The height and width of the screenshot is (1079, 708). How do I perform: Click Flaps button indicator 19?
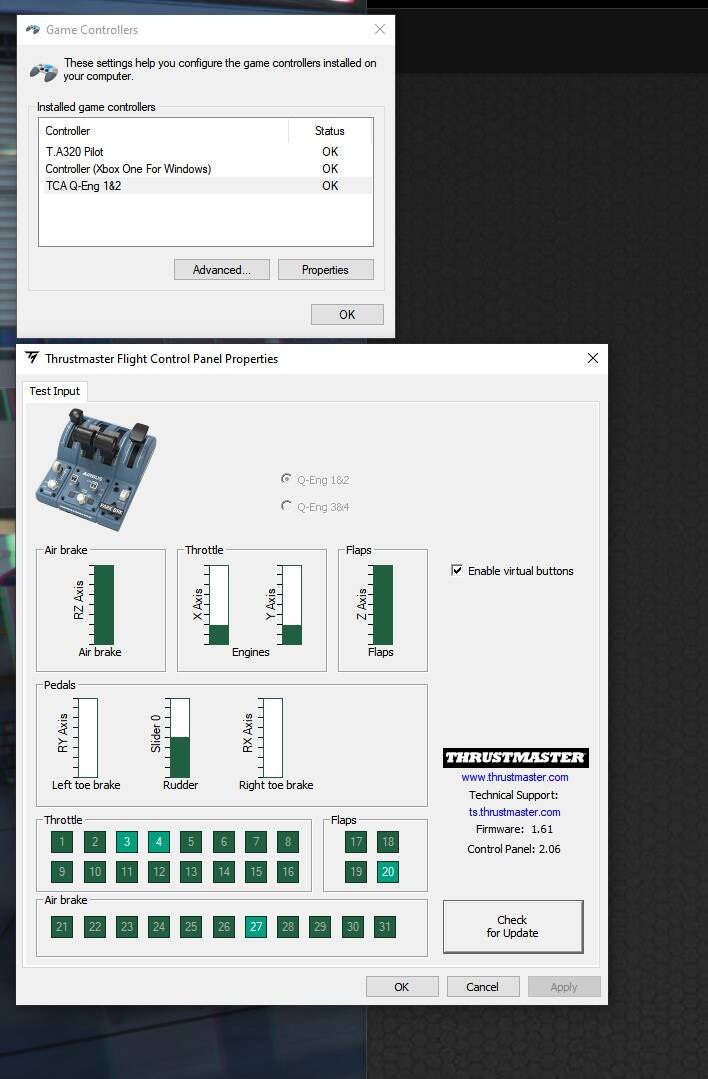(356, 871)
